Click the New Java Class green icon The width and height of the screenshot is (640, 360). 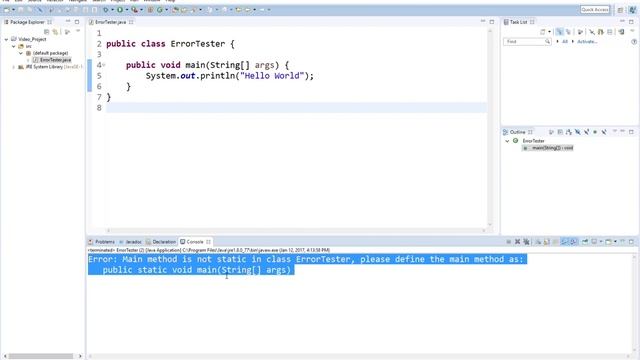tap(160, 9)
